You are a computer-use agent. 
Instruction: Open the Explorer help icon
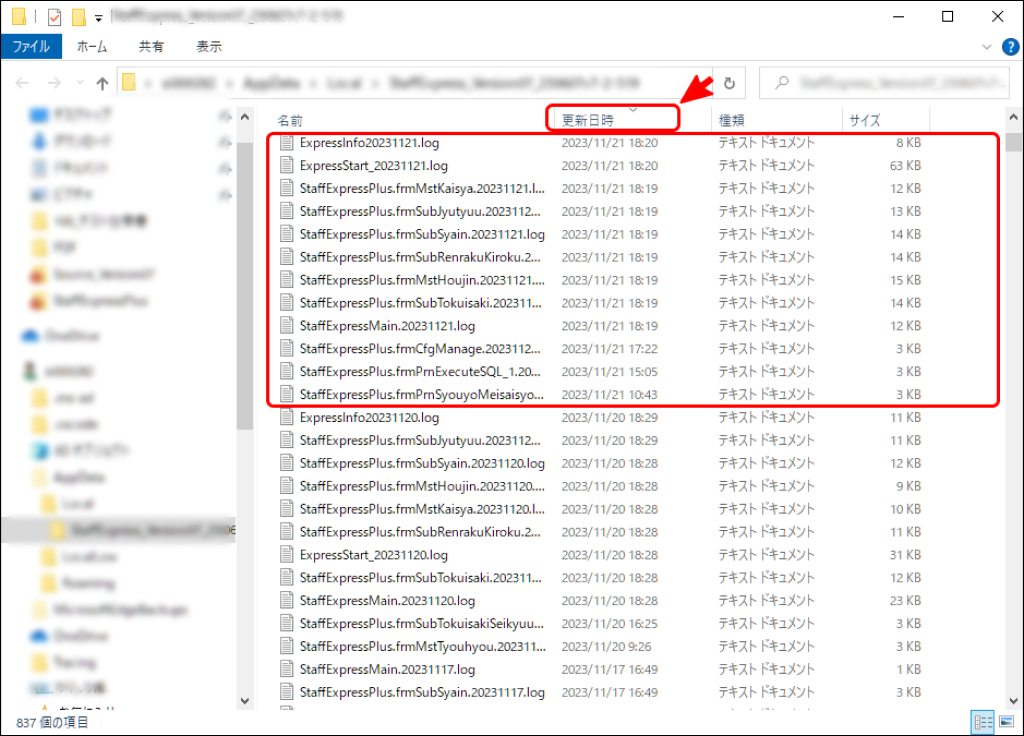(1010, 47)
